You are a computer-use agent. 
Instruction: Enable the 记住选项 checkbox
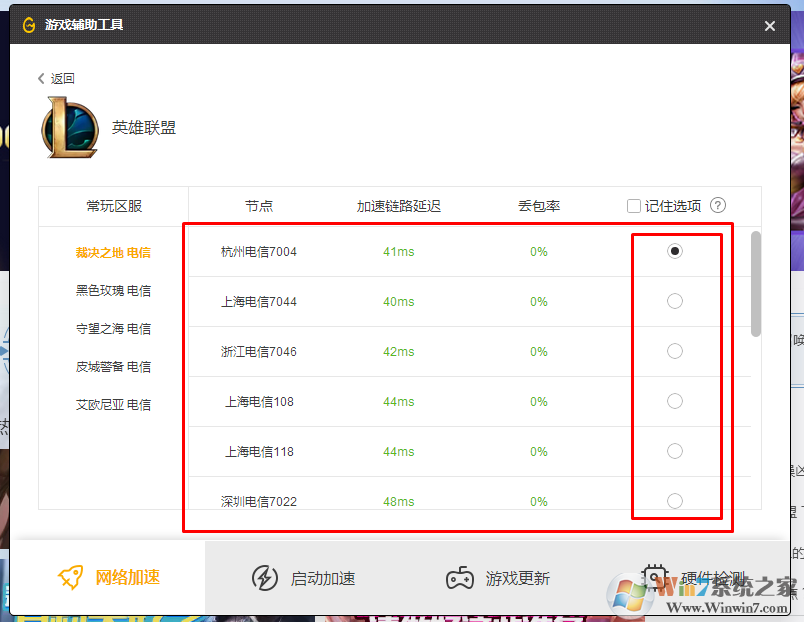pos(634,206)
